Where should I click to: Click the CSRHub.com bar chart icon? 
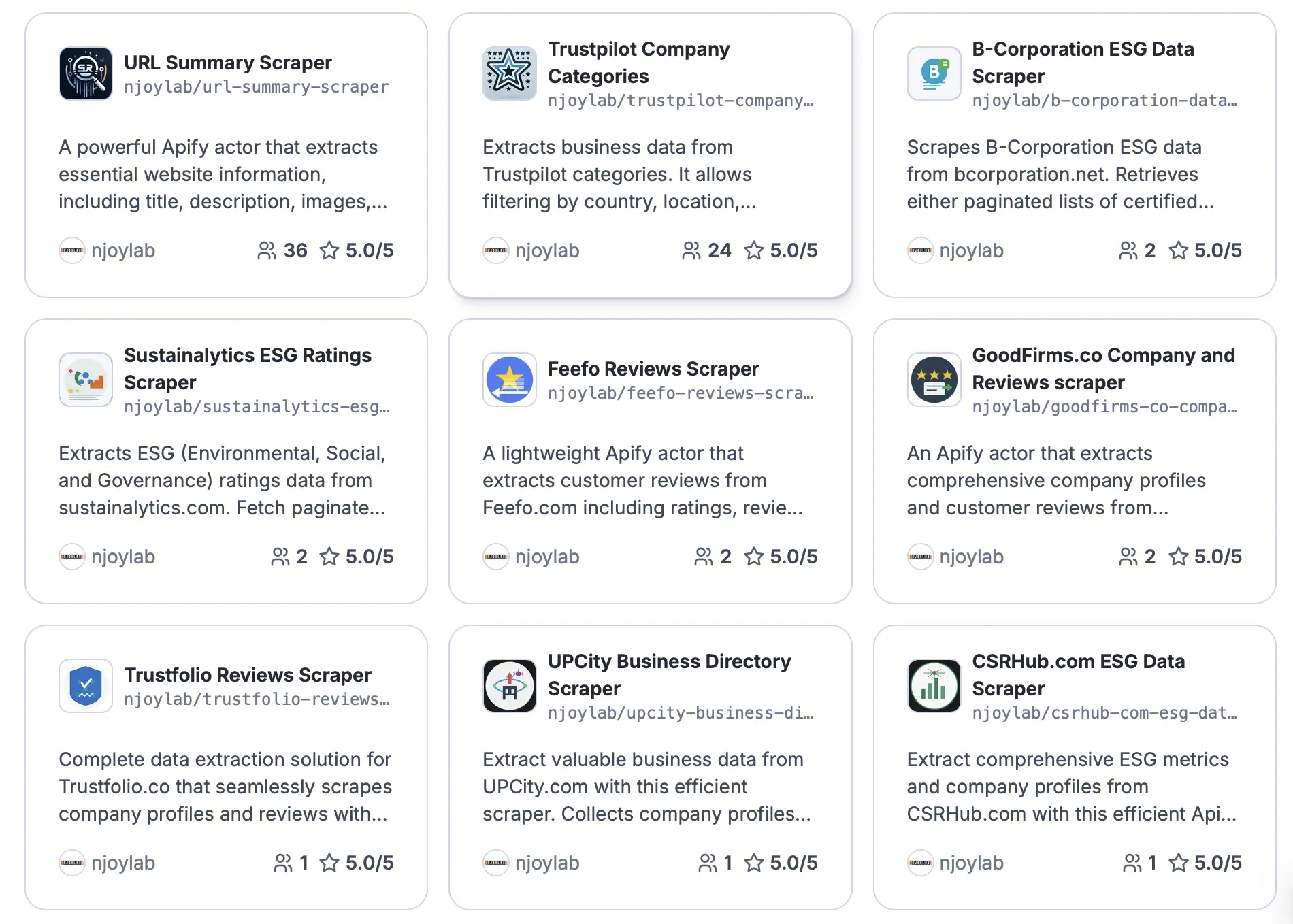pyautogui.click(x=934, y=686)
